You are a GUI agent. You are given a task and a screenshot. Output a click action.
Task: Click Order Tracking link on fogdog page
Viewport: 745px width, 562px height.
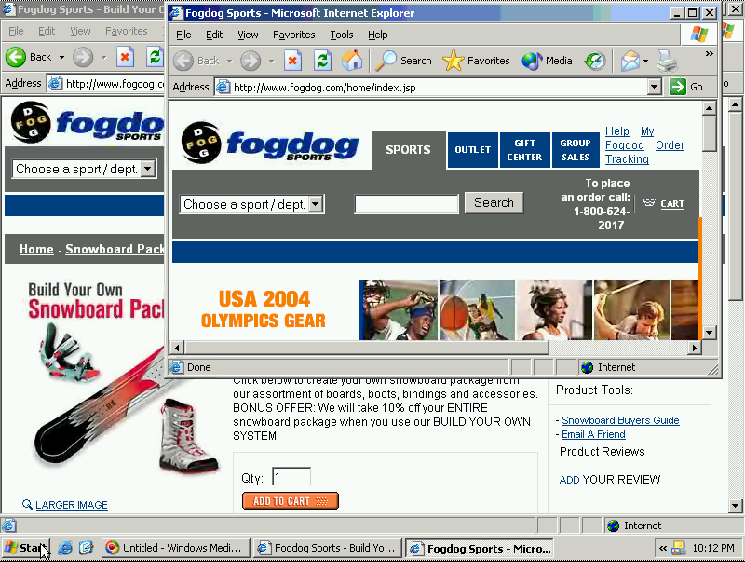644,152
